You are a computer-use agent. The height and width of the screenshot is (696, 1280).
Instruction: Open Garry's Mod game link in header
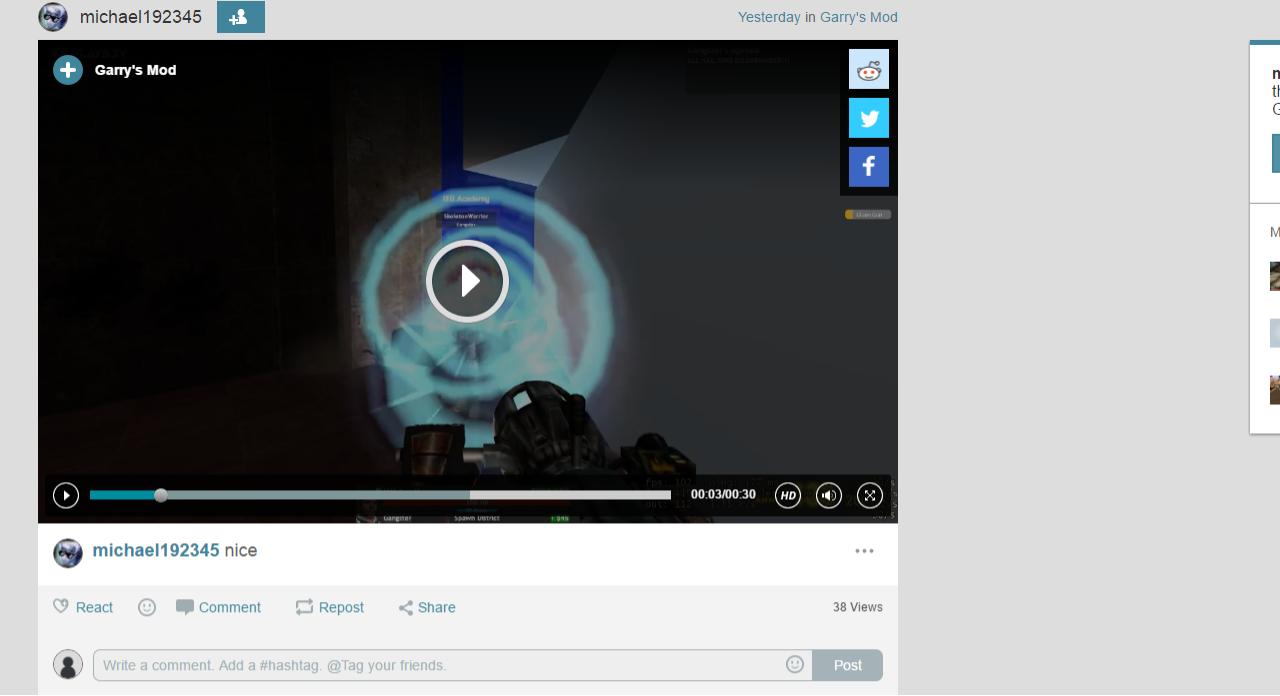pyautogui.click(x=859, y=17)
